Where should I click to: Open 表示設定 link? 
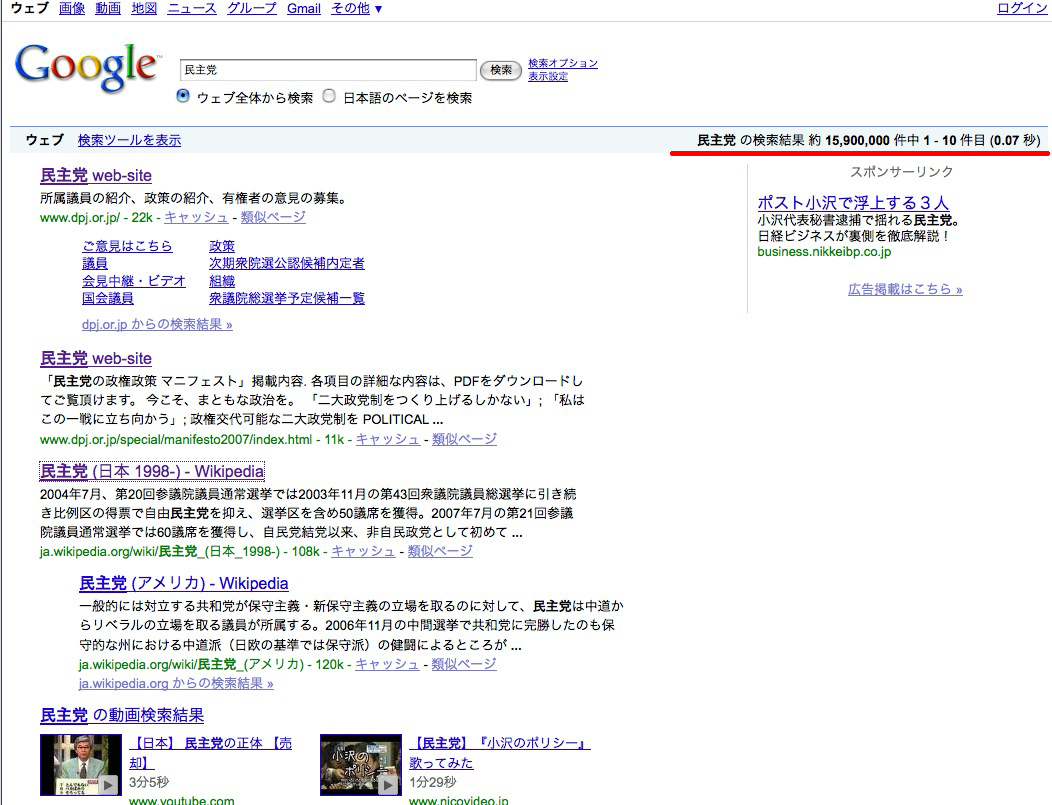(x=547, y=76)
